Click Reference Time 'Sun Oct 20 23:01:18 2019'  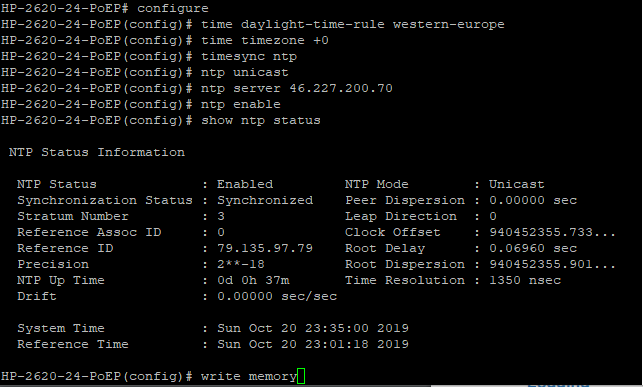click(x=313, y=344)
